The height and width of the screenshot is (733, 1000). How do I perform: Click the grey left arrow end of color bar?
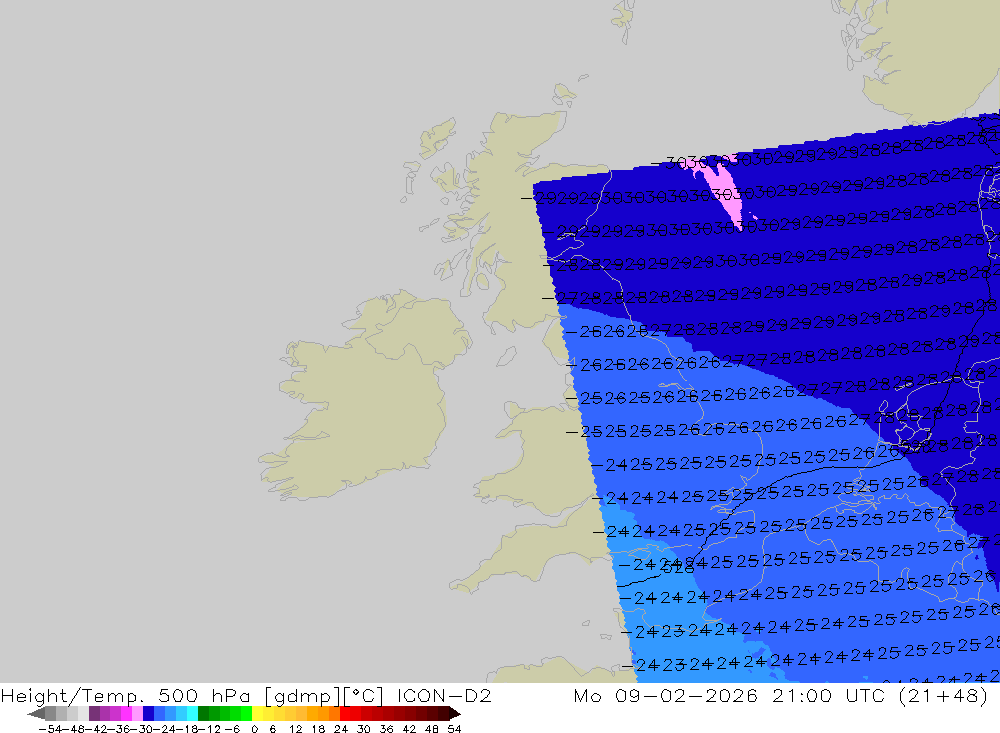(36, 714)
